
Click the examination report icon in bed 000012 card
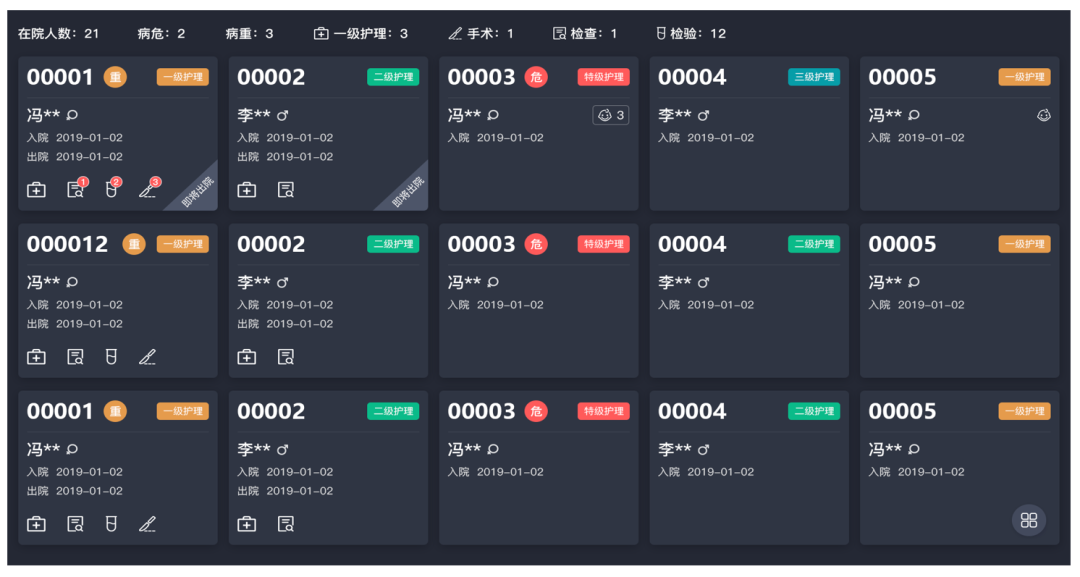click(76, 357)
